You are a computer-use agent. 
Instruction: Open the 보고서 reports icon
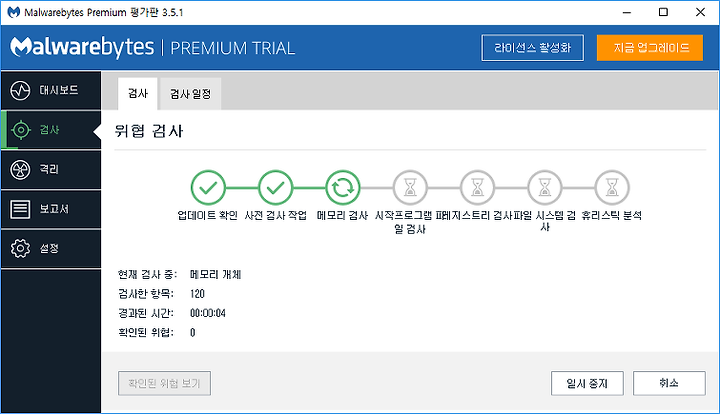[x=20, y=209]
